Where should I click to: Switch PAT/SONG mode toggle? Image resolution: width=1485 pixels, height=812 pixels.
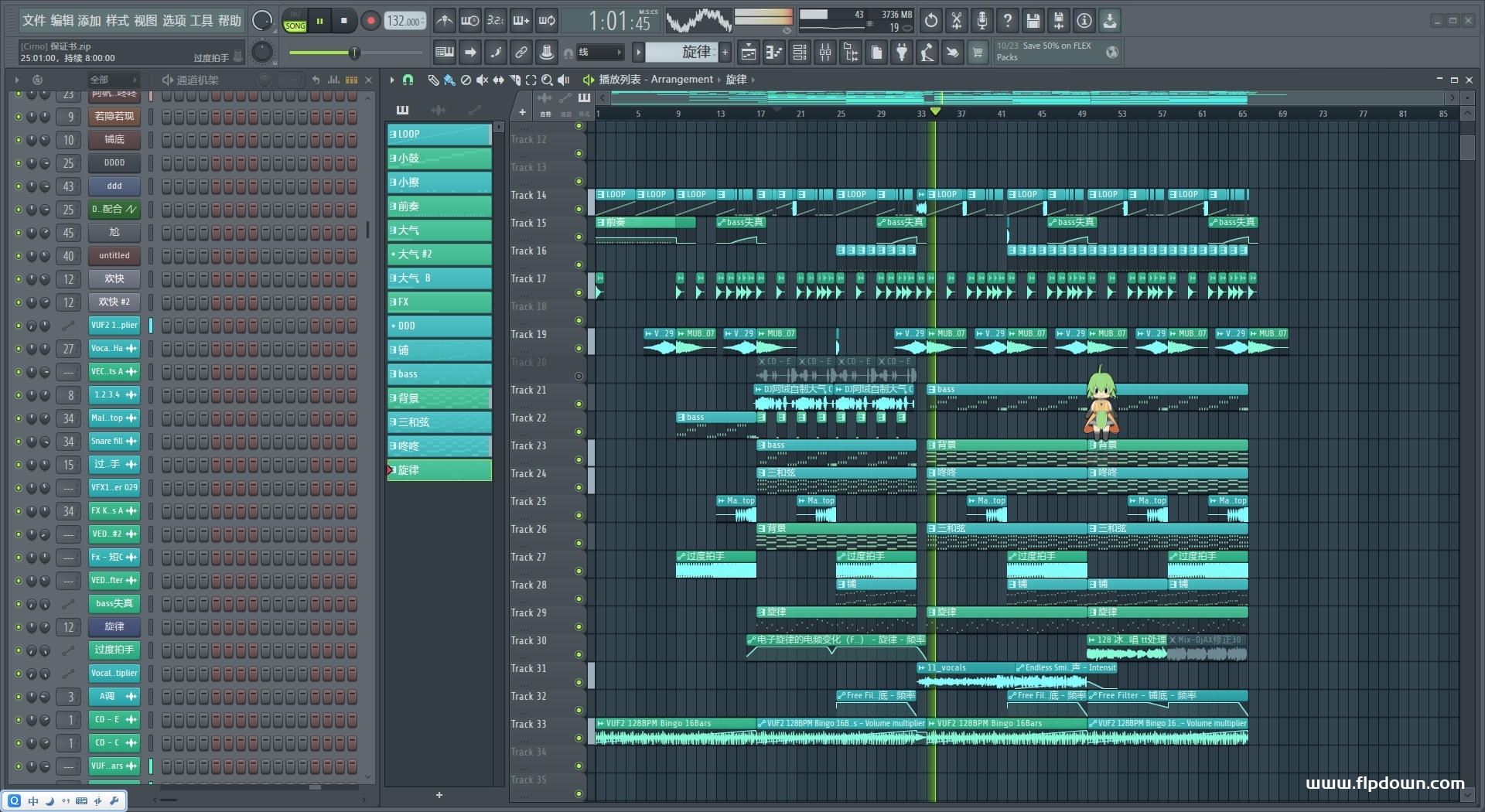click(x=295, y=21)
